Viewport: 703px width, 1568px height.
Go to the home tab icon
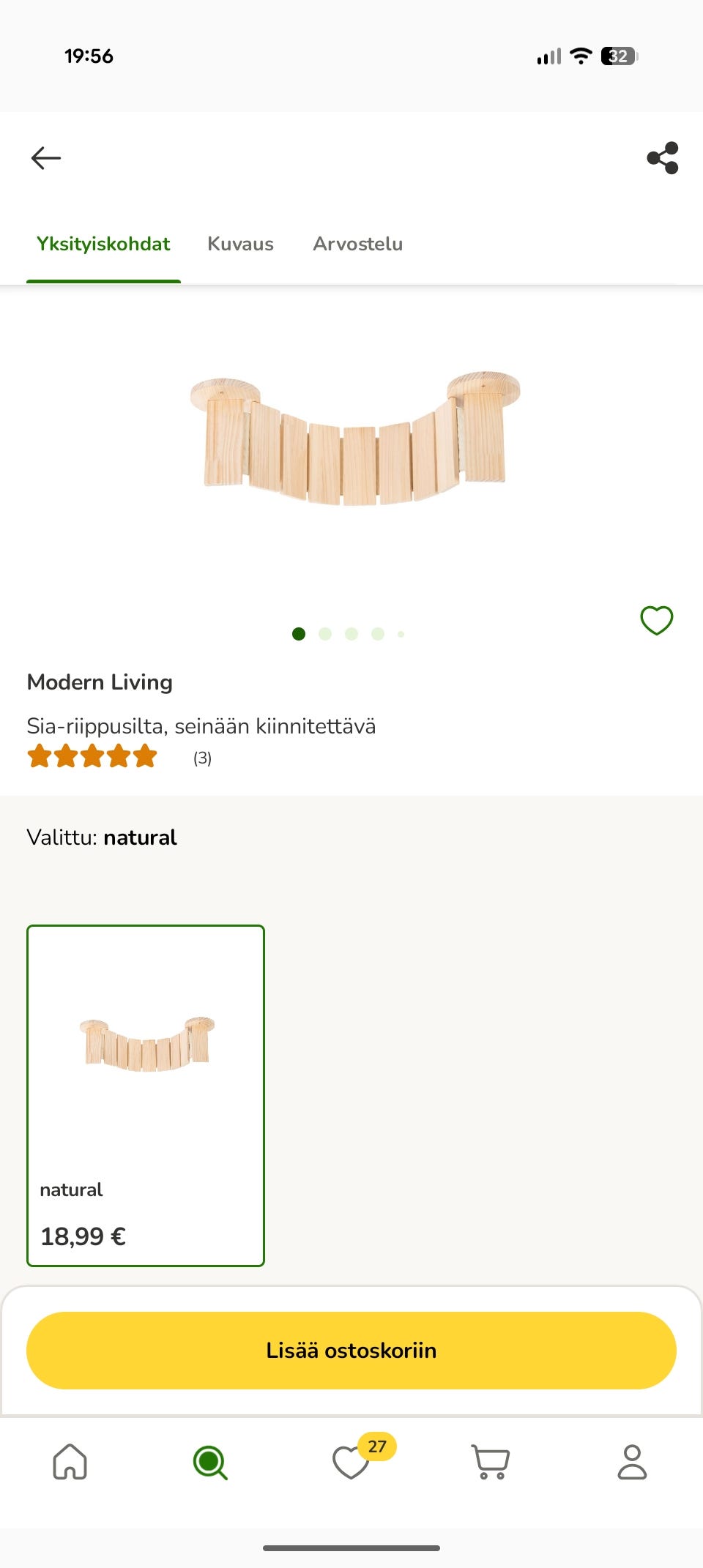70,1462
